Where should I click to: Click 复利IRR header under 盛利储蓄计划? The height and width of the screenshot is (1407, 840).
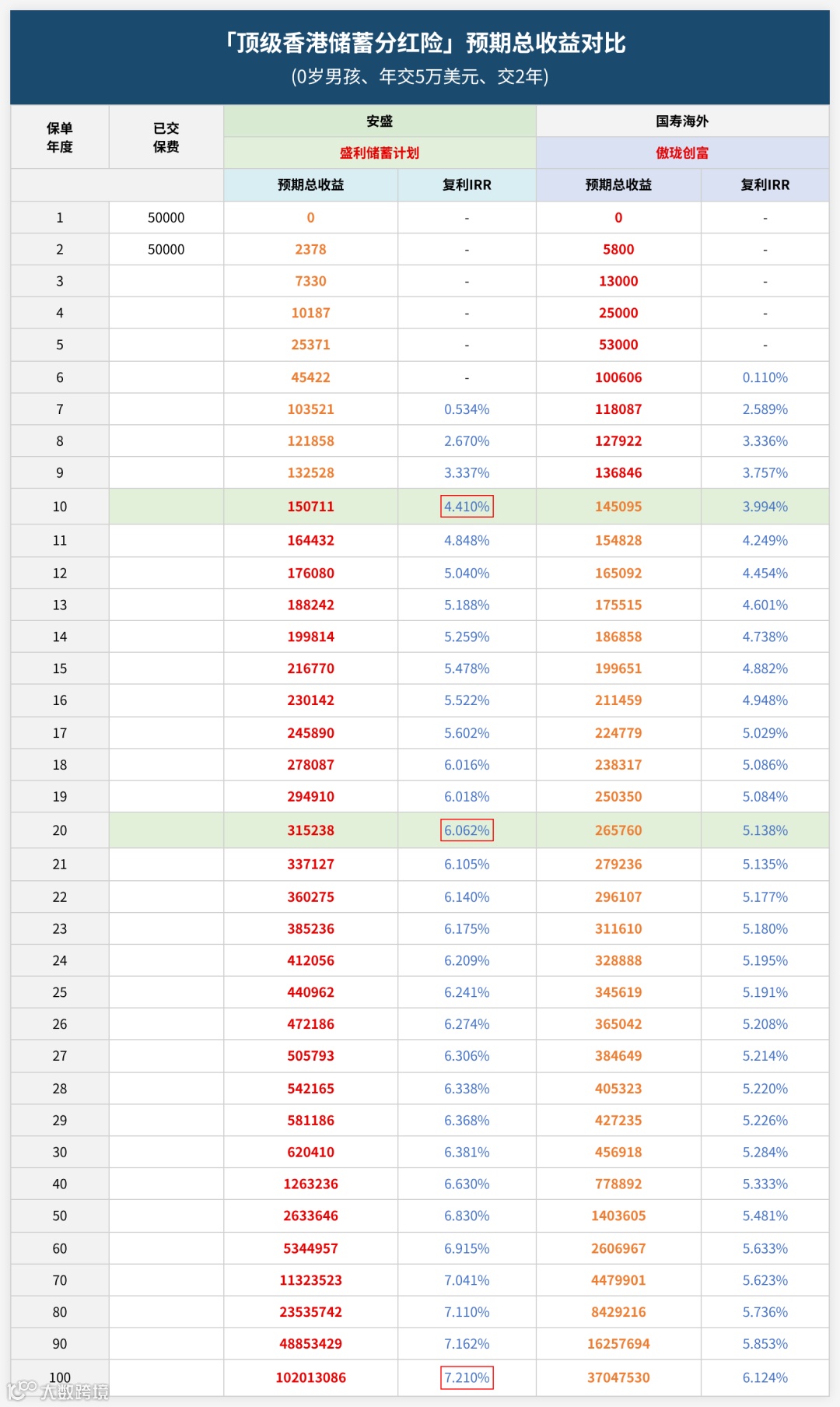(x=467, y=185)
